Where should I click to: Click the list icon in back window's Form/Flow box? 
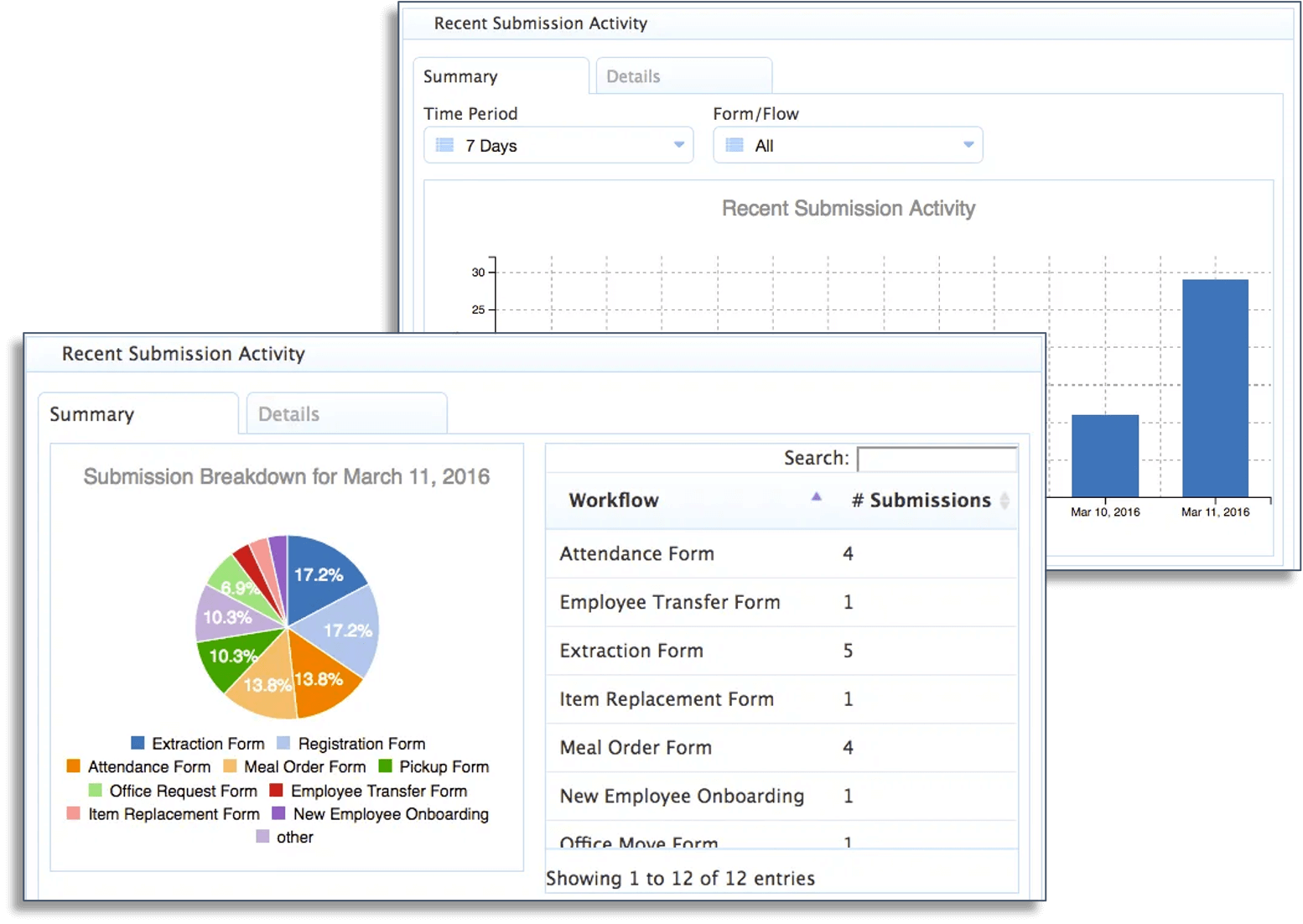pos(734,144)
